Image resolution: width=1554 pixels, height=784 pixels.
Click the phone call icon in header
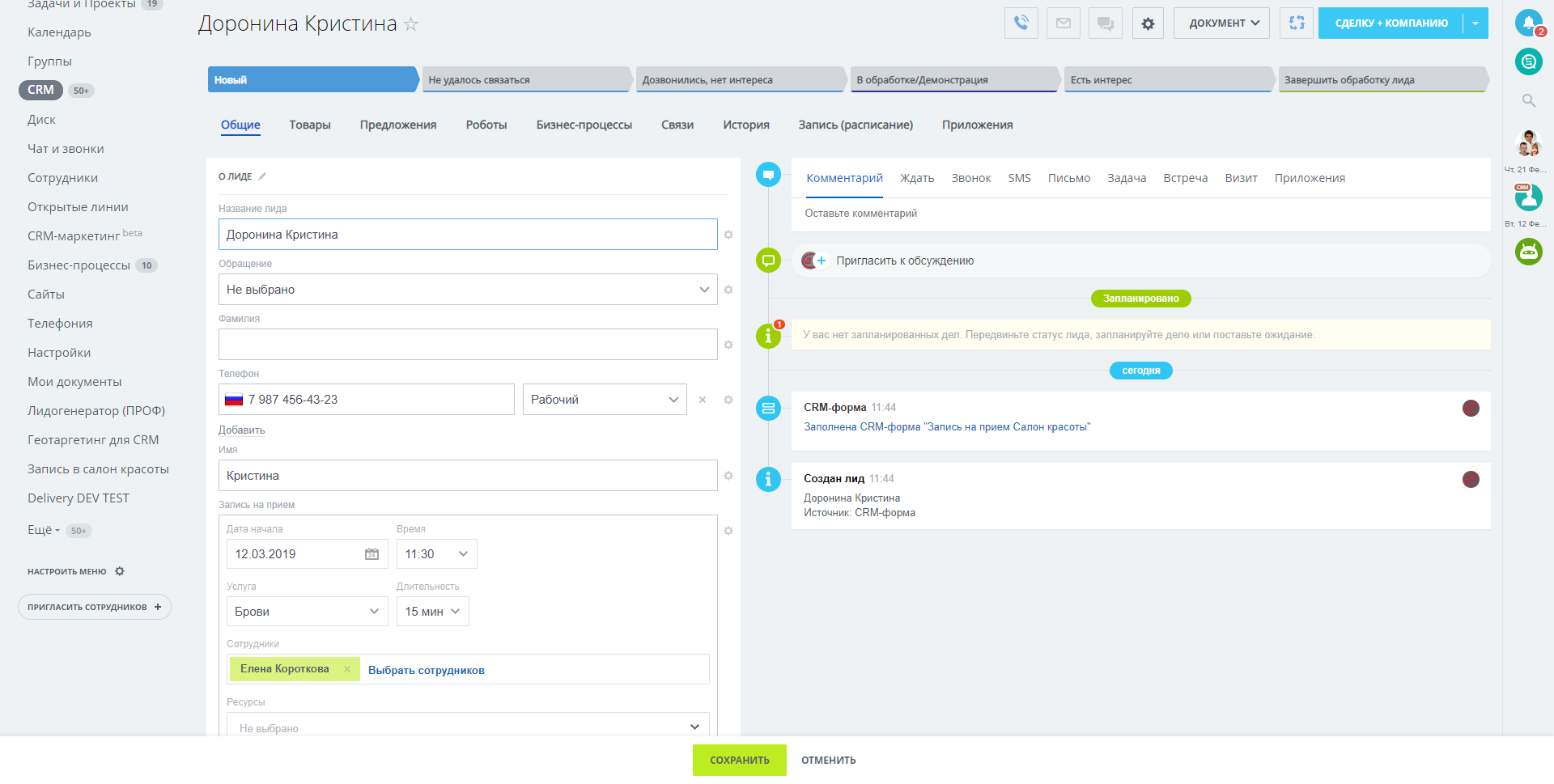pyautogui.click(x=1021, y=23)
